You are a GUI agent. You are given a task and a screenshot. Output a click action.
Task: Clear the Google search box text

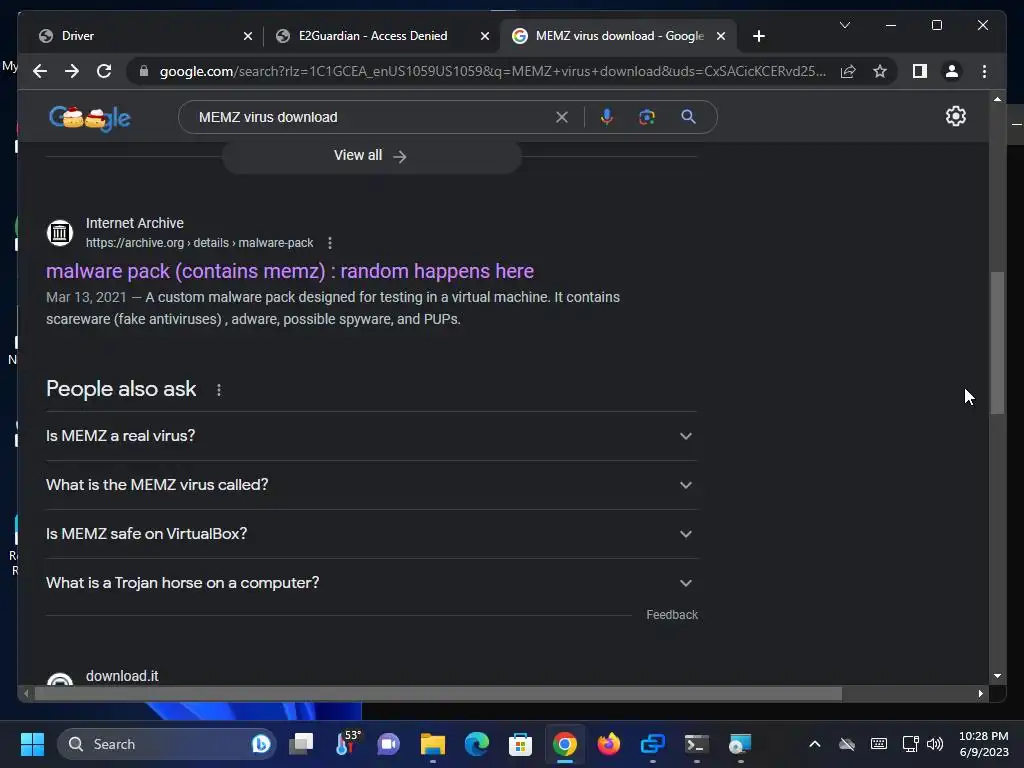562,118
